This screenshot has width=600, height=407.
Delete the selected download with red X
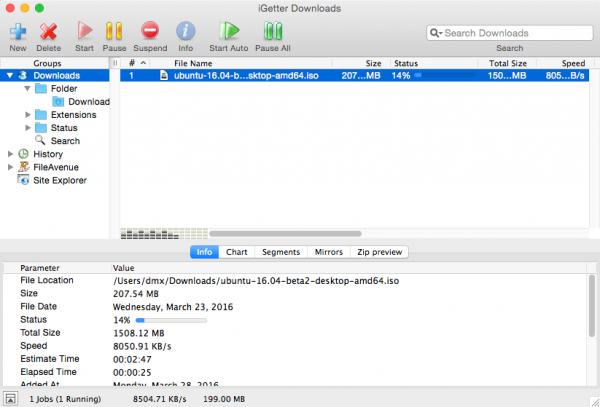pyautogui.click(x=48, y=31)
